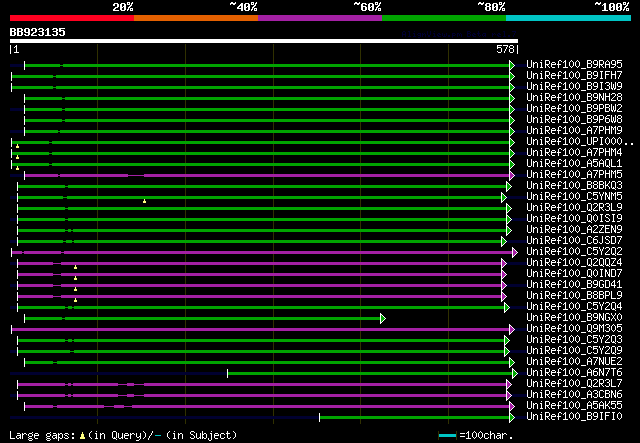Click the arrowhead ending the A6N7T6 alignment
The image size is (640, 443).
click(x=515, y=373)
